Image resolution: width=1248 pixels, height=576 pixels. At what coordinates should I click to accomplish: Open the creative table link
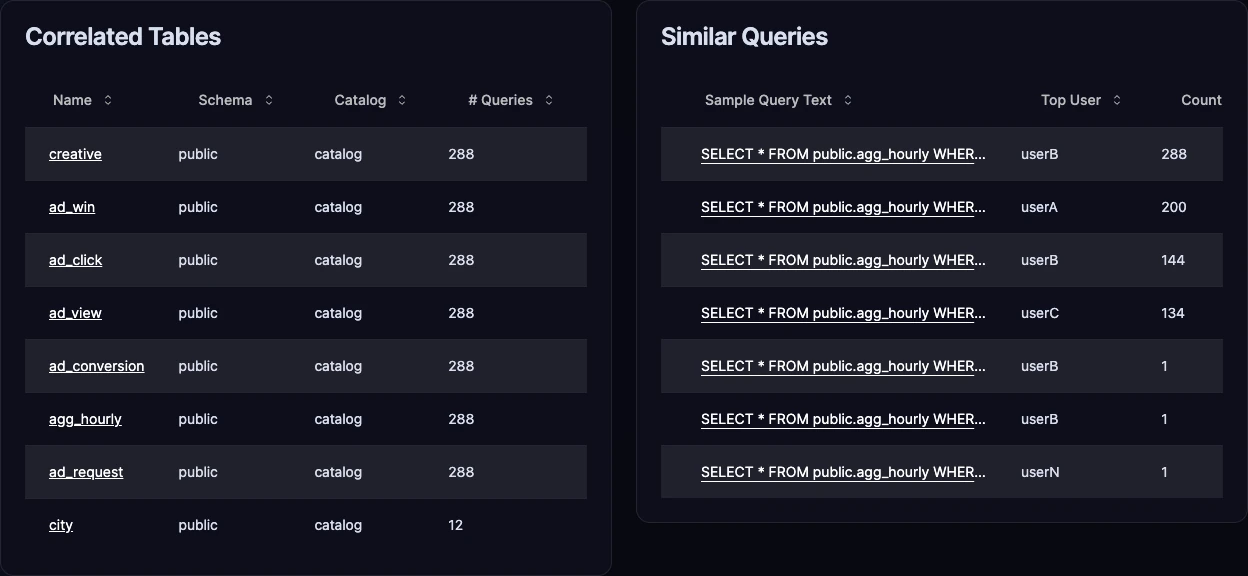[x=75, y=154]
